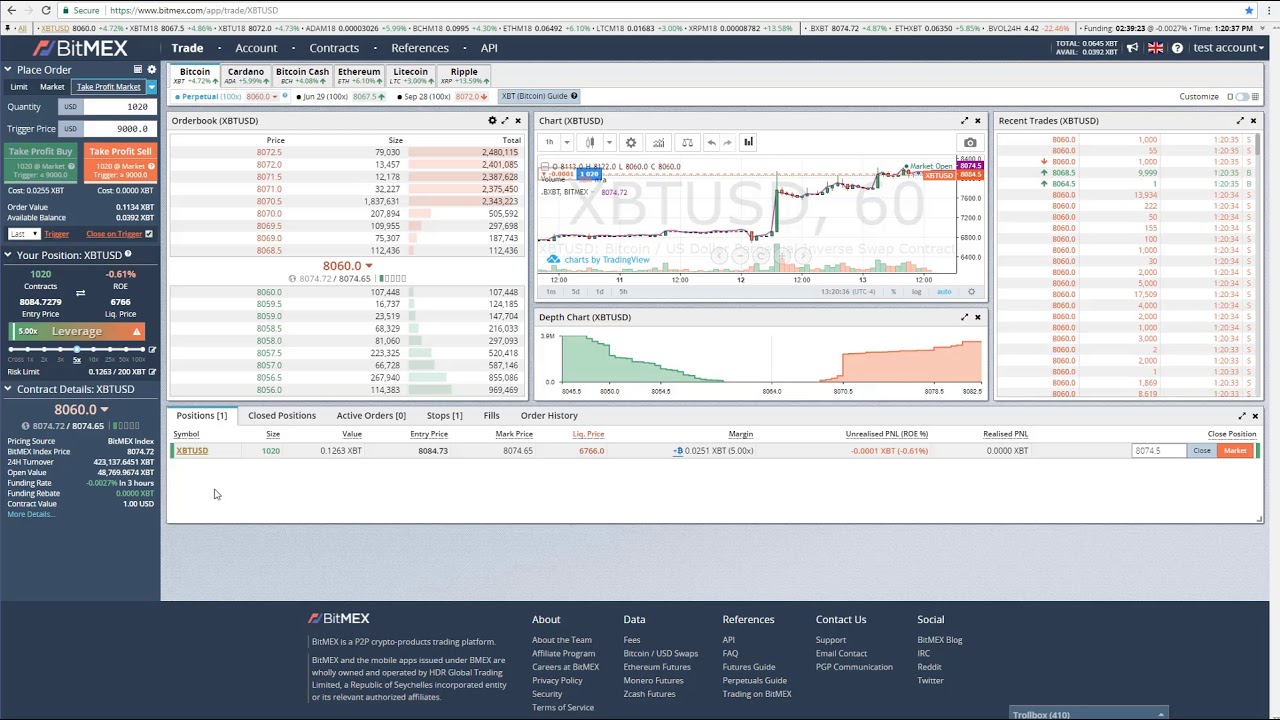The height and width of the screenshot is (720, 1280).
Task: Click Chrome bookmark star icon
Action: (1249, 10)
